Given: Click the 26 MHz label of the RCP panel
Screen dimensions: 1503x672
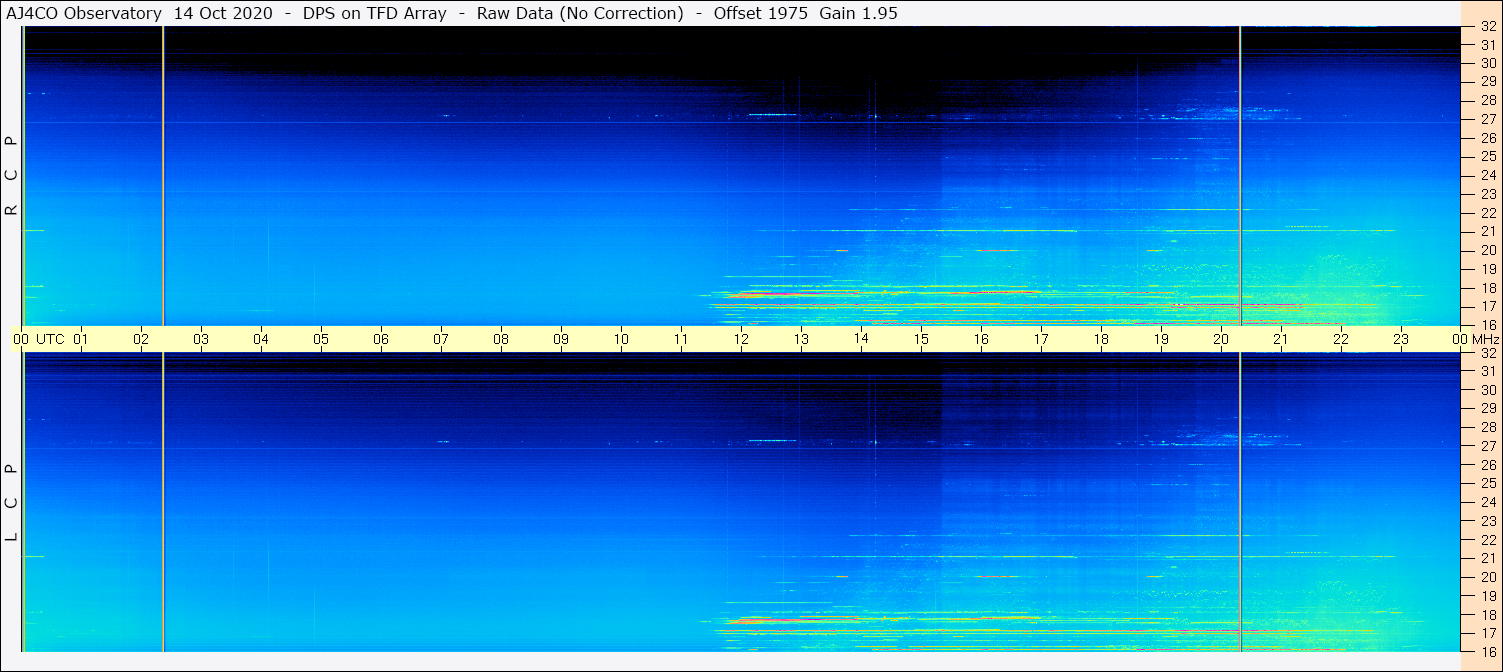Looking at the screenshot, I should pos(1488,138).
